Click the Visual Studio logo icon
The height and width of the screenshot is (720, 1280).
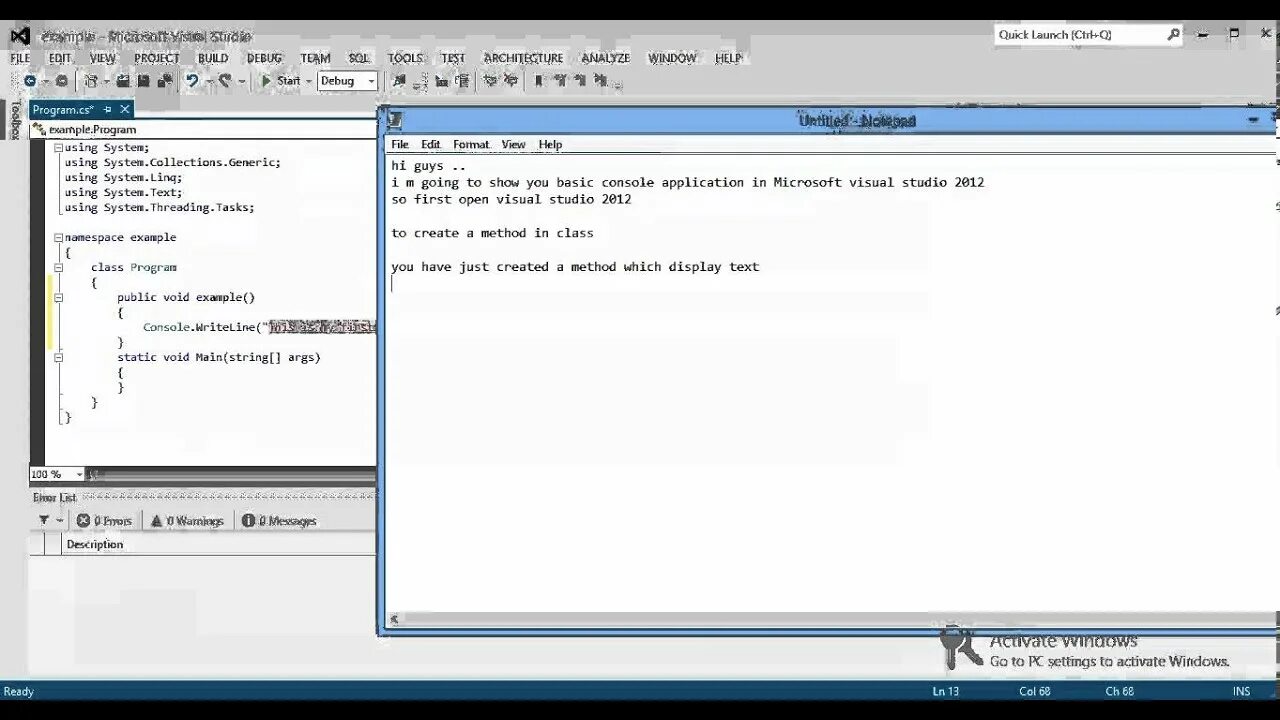20,36
